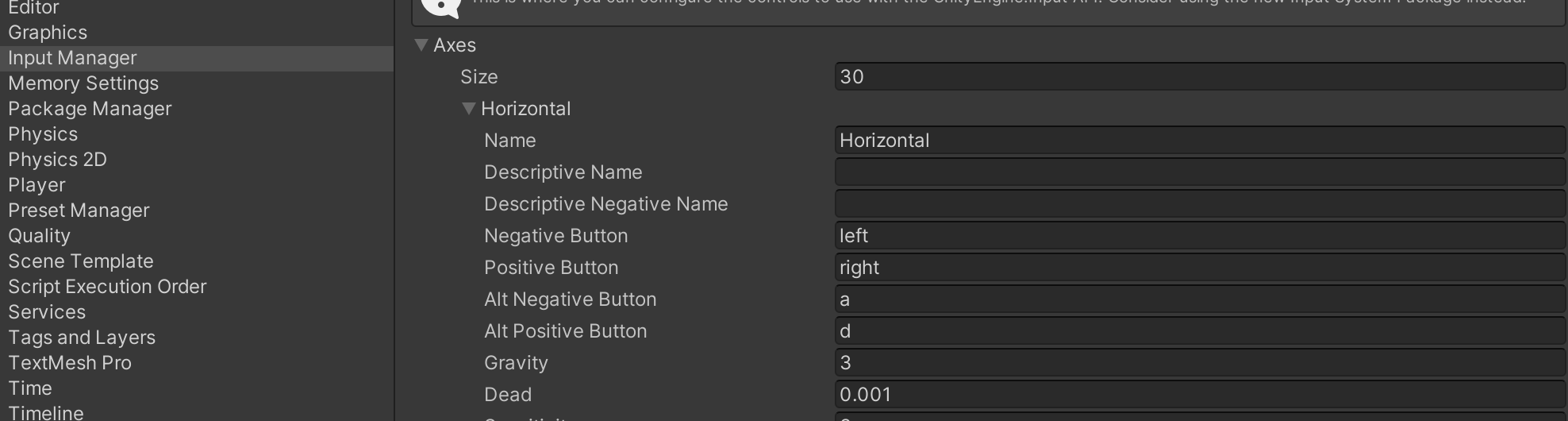The image size is (1568, 421).
Task: Collapse the Horizontal axis foldout
Action: tap(469, 109)
